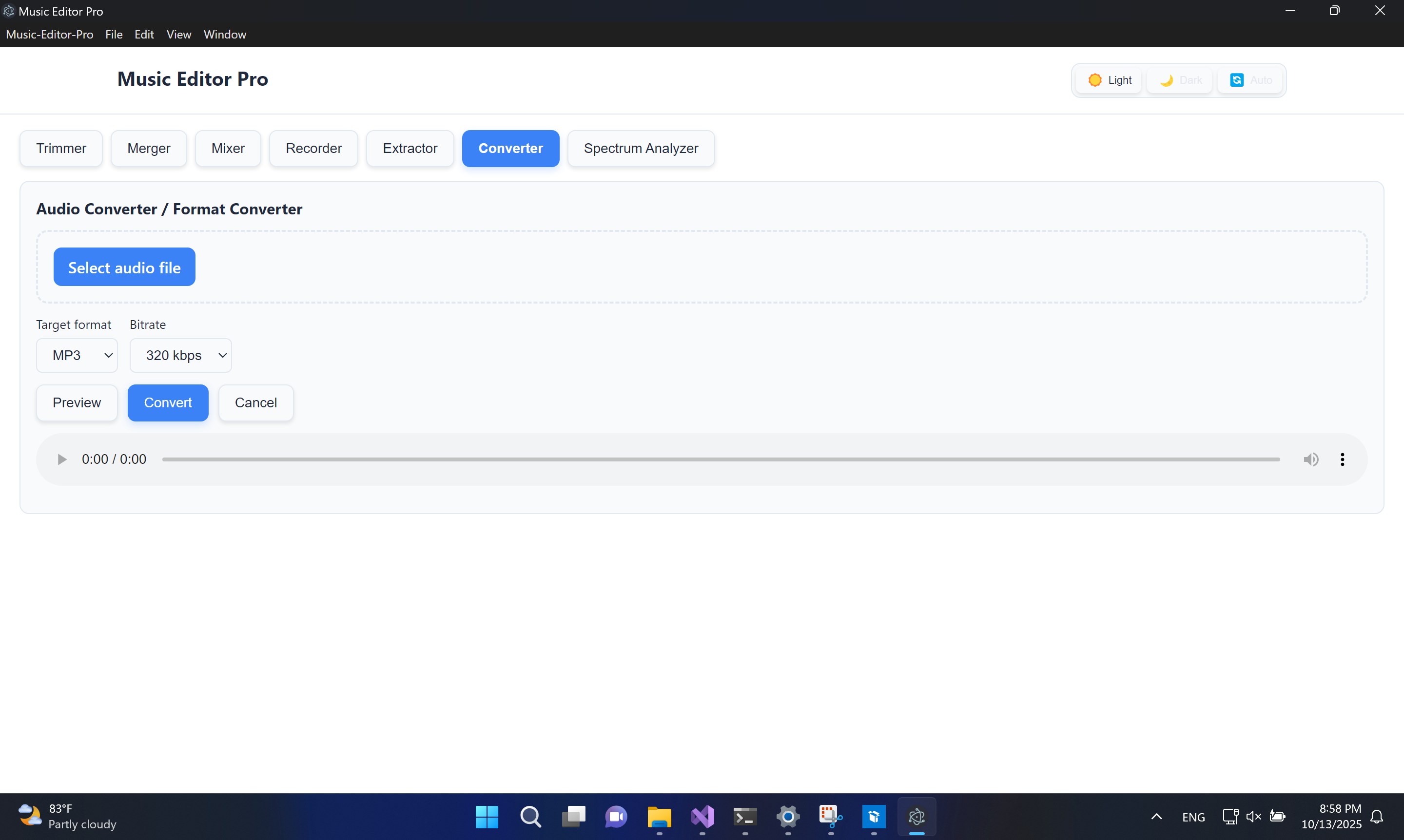
Task: Click the ENG language indicator
Action: click(1193, 817)
